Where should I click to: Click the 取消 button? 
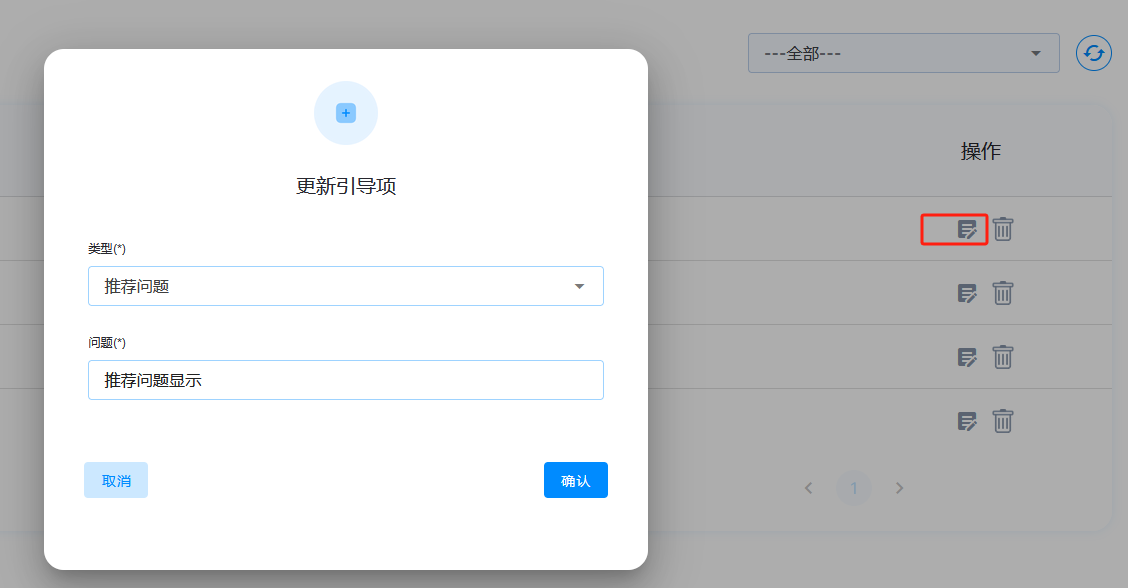tap(116, 480)
